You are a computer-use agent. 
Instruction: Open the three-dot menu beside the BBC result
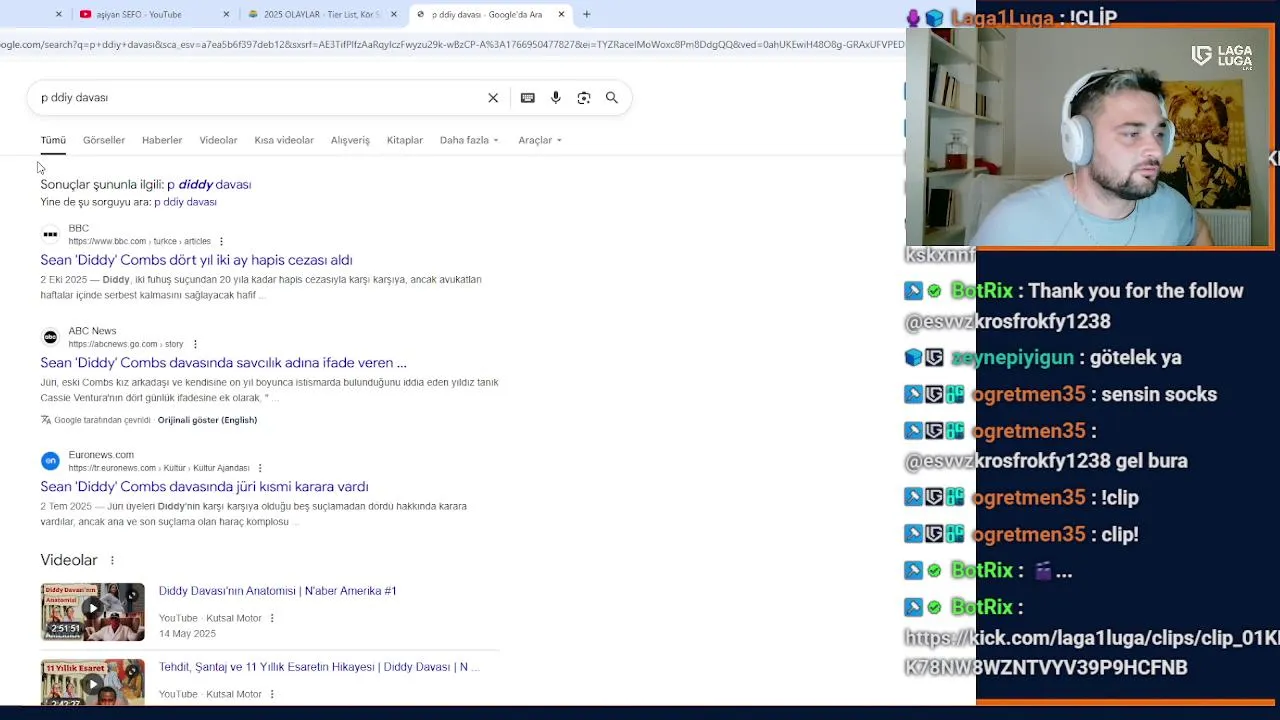pyautogui.click(x=221, y=241)
